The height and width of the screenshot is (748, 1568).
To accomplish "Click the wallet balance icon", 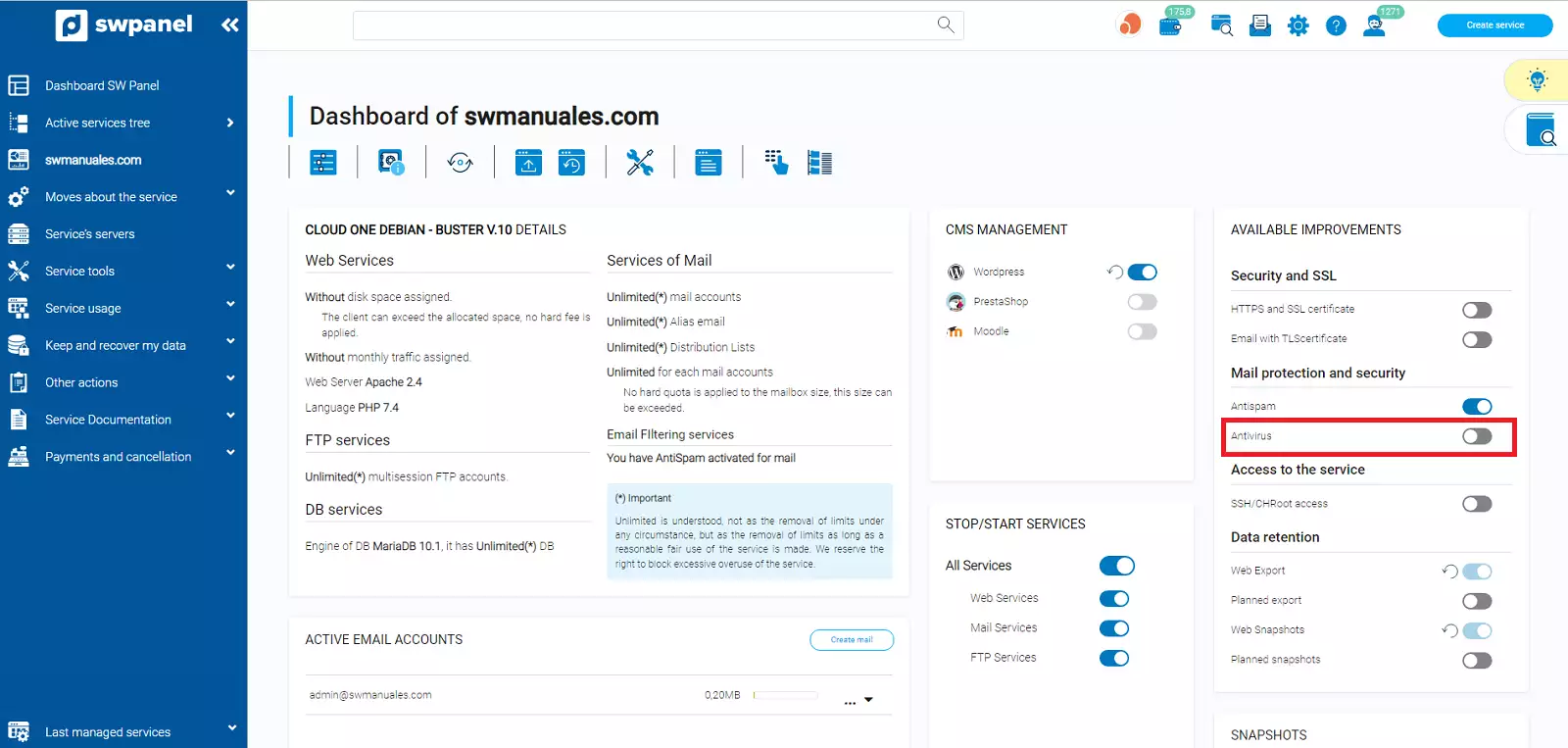I will (1170, 26).
